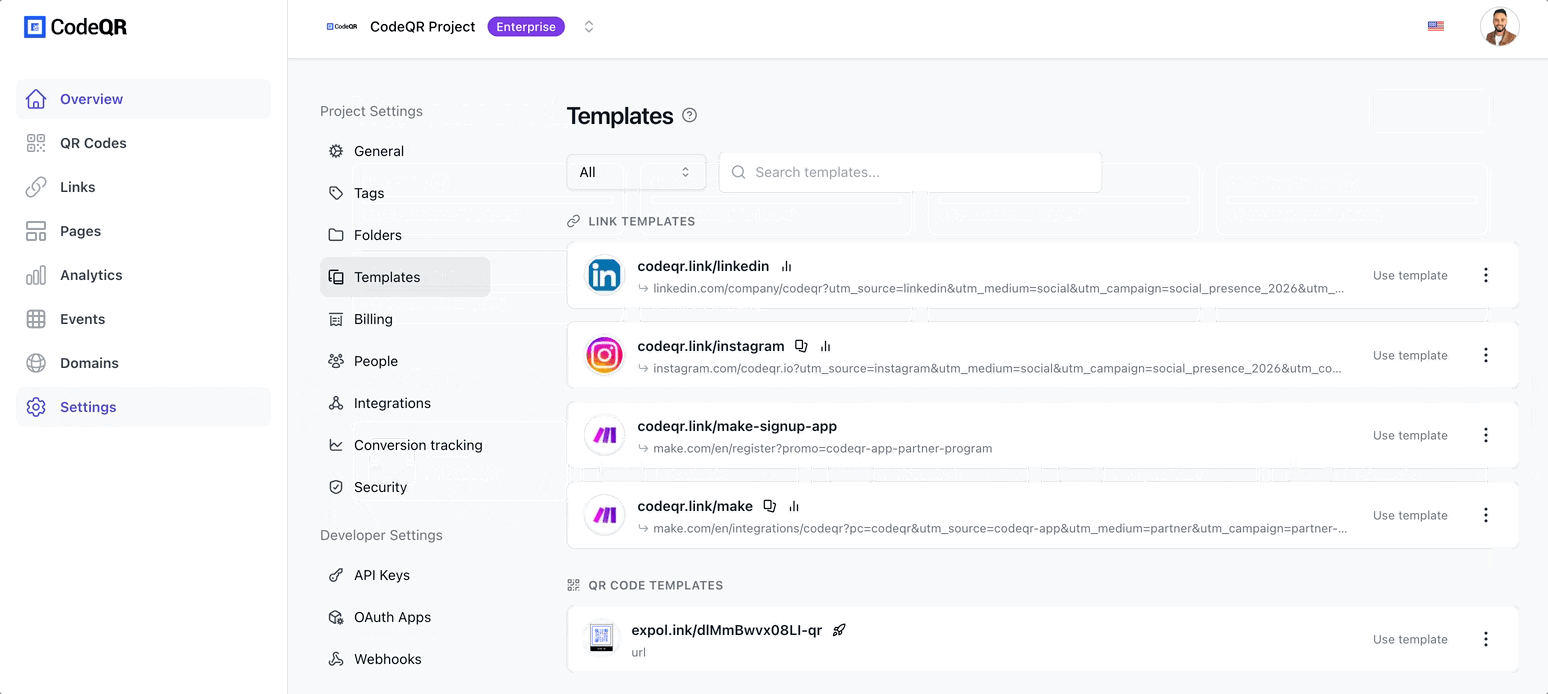Viewport: 1548px width, 694px height.
Task: Open more options for codeqr.link/make
Action: (1486, 515)
